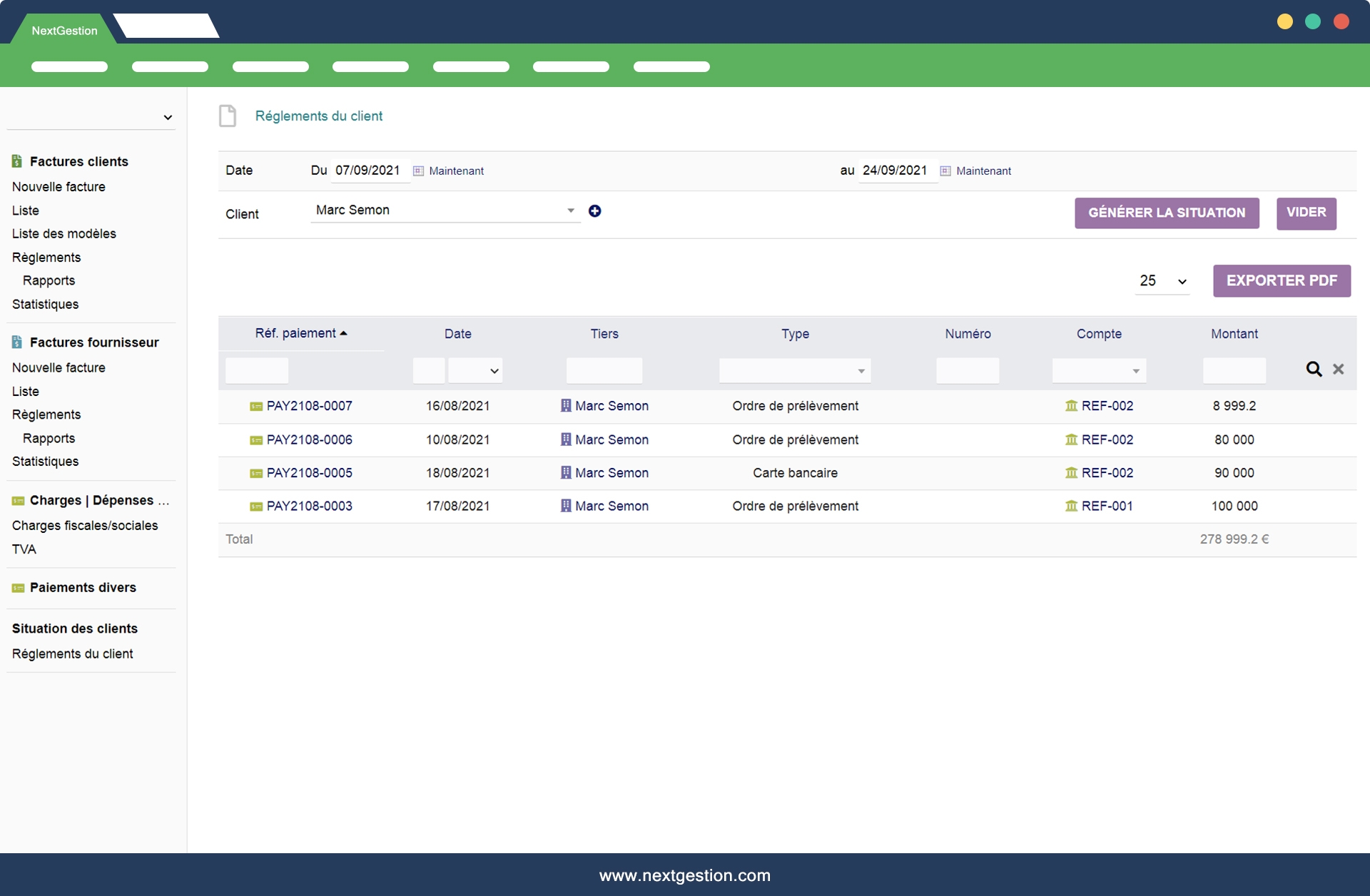The image size is (1370, 896).
Task: Clear filters with the X icon
Action: tap(1339, 369)
